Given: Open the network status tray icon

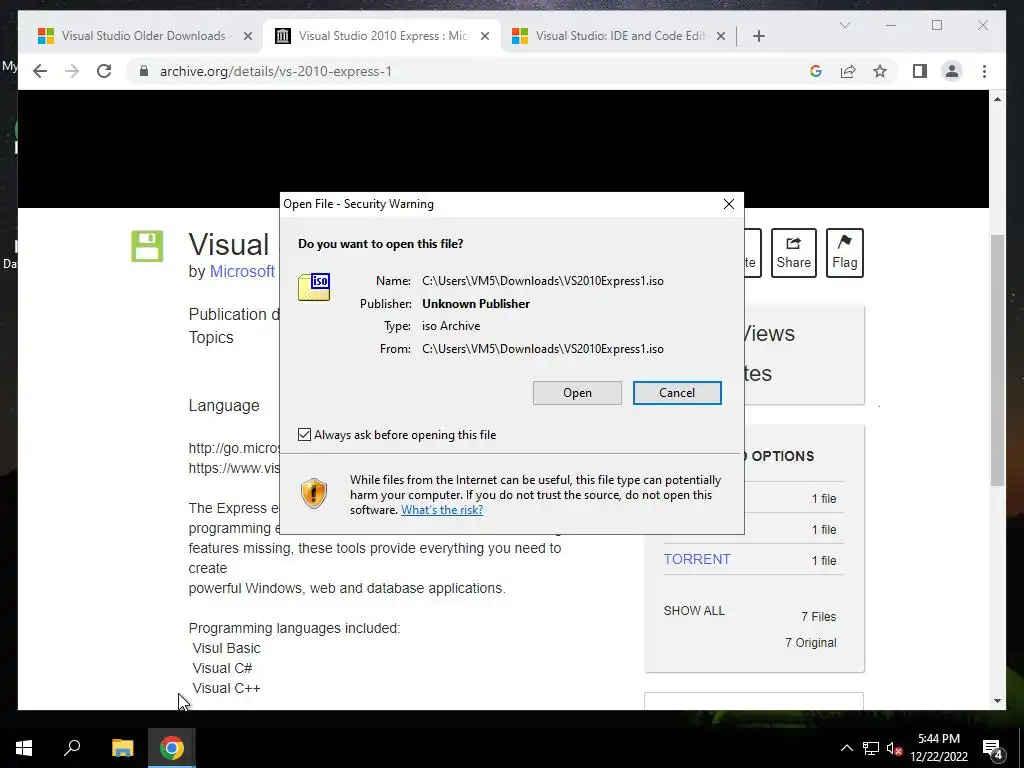Looking at the screenshot, I should coord(870,748).
